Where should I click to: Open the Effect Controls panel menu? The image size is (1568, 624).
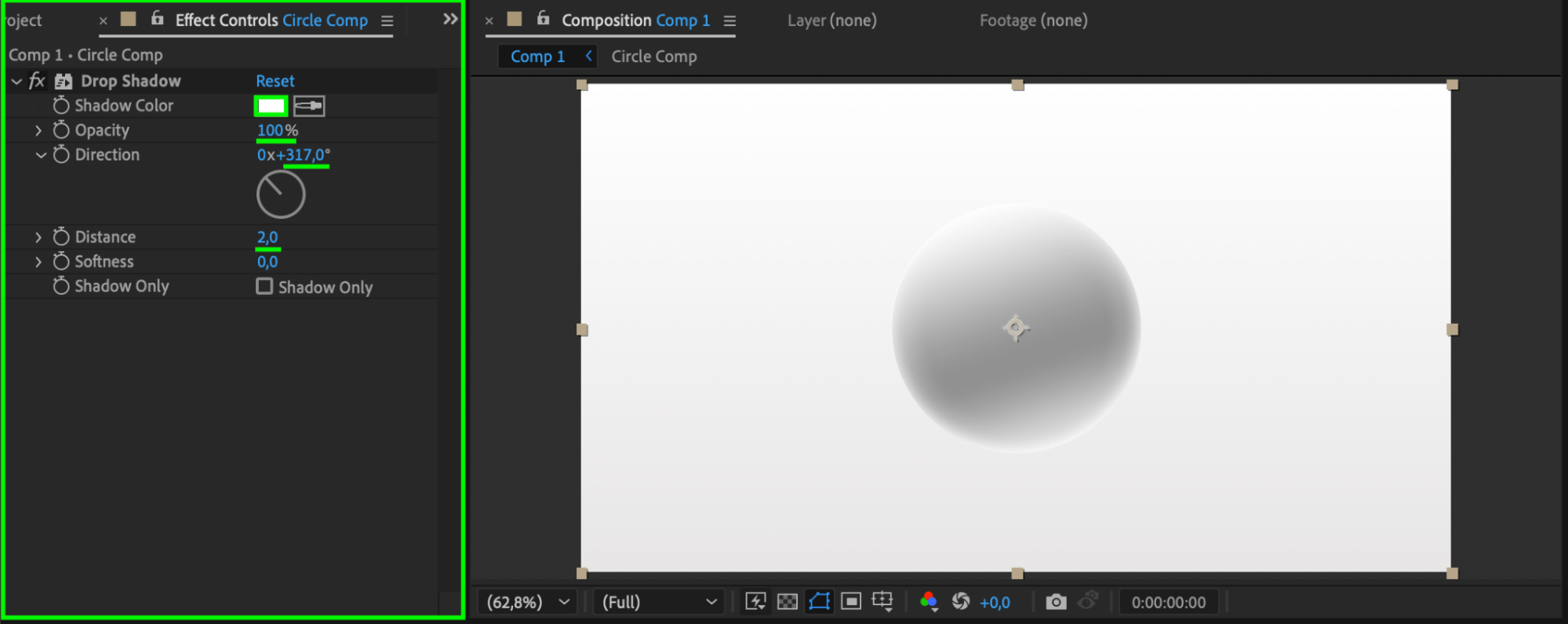point(387,21)
